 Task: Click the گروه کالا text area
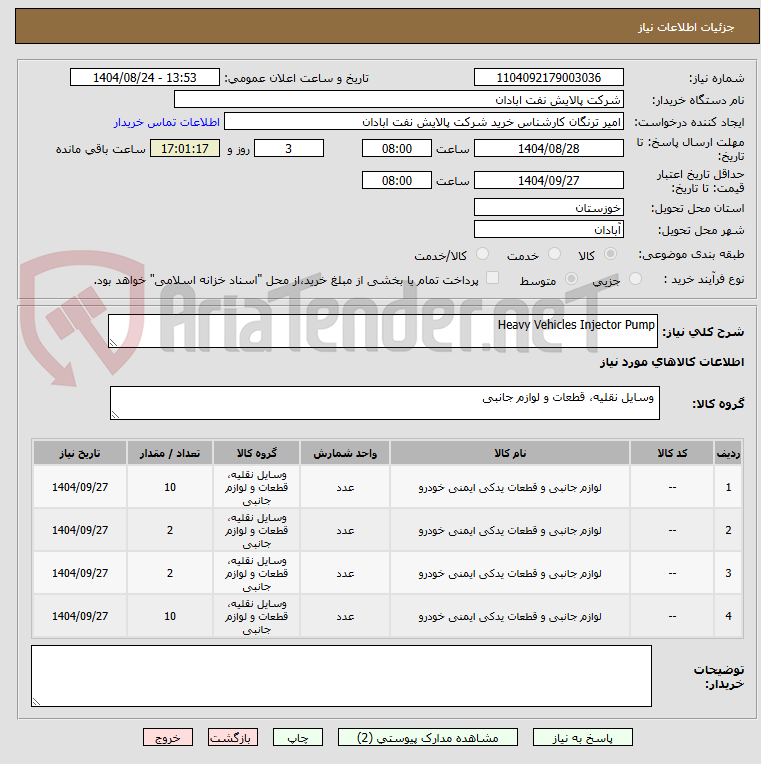pos(385,403)
